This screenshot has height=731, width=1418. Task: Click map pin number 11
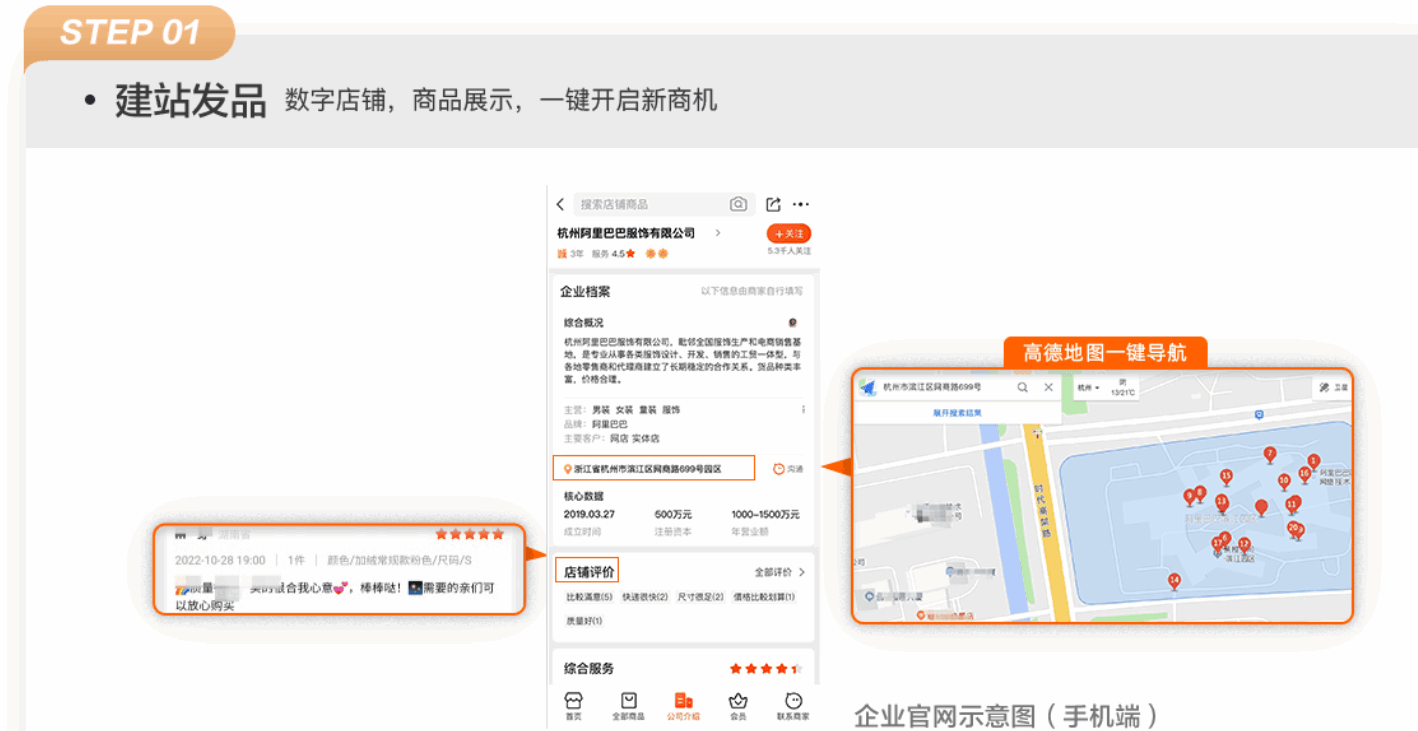pos(1292,505)
